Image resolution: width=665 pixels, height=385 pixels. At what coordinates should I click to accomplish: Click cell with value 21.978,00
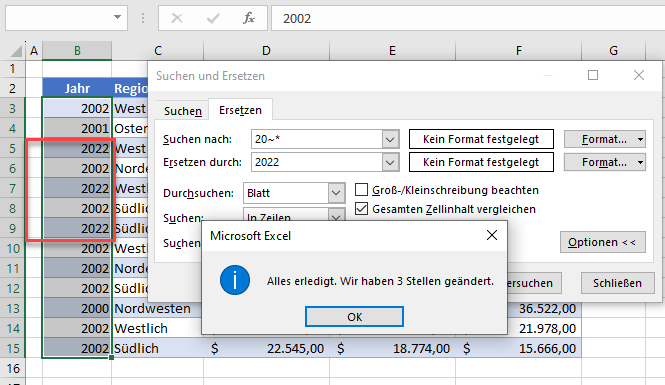pos(545,328)
